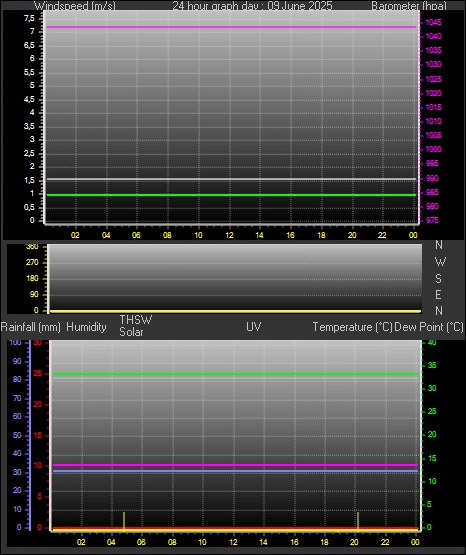The image size is (466, 555).
Task: Click the '24 hour graph day : 09 June 2025' title
Action: (252, 5)
